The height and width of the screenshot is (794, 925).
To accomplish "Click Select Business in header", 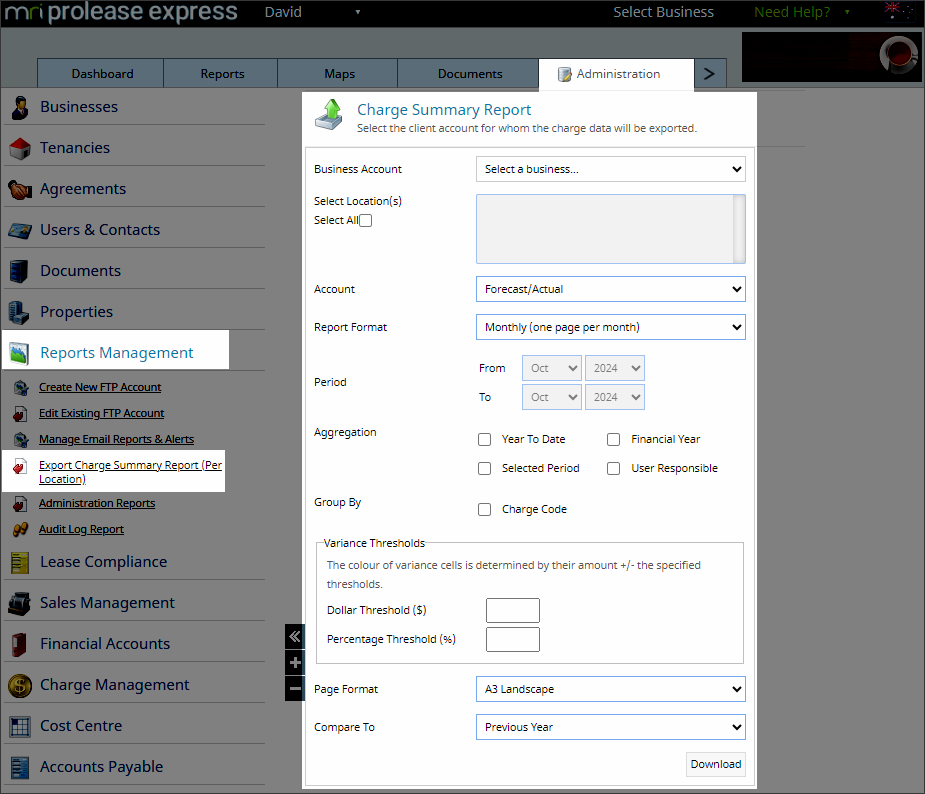I will click(663, 12).
